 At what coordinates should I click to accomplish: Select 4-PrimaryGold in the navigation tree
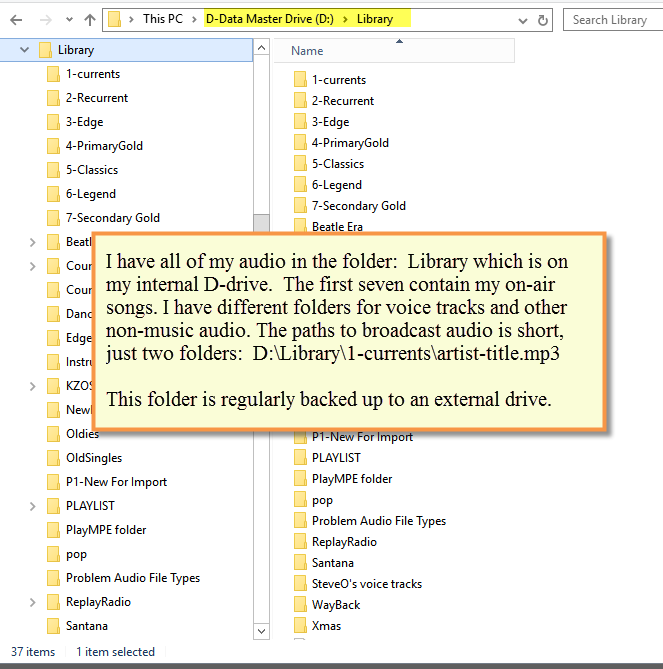(x=104, y=146)
